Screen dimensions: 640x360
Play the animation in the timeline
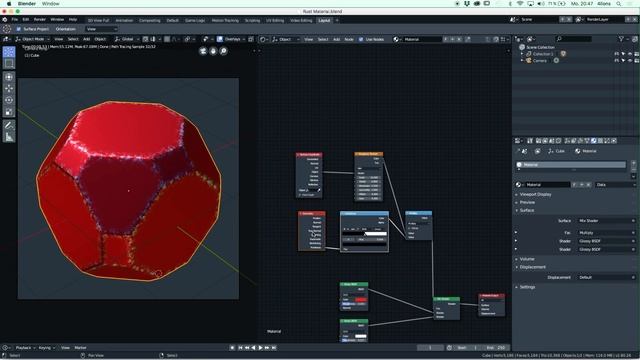click(x=260, y=348)
